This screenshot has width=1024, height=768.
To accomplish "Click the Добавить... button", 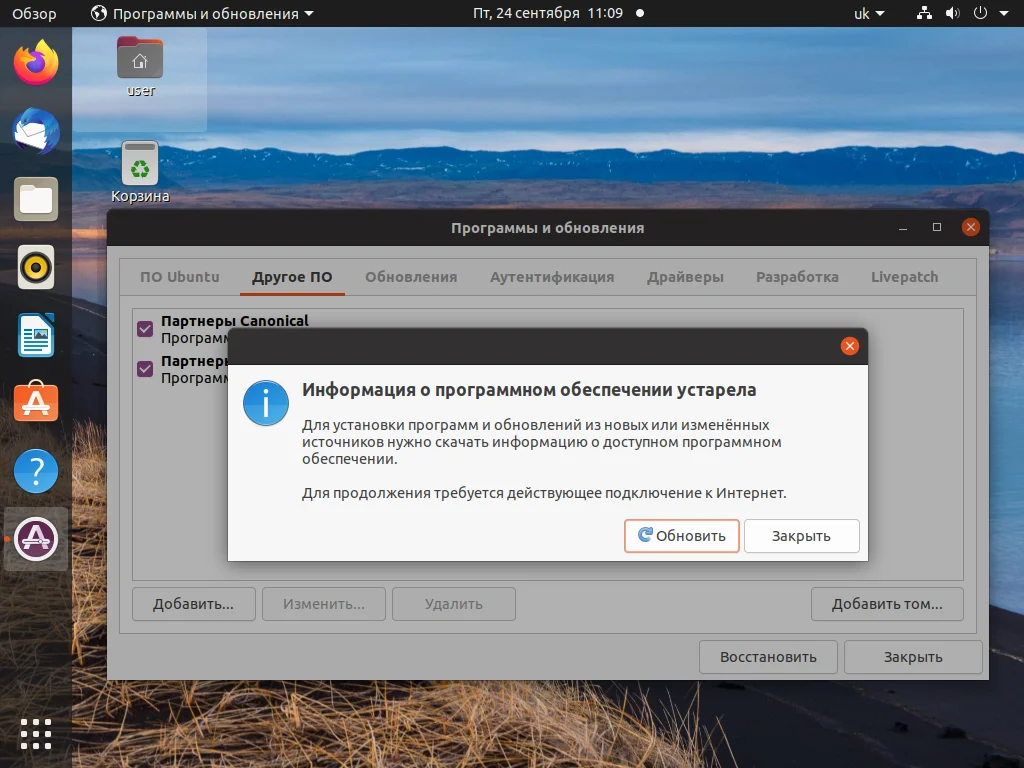I will click(x=193, y=604).
